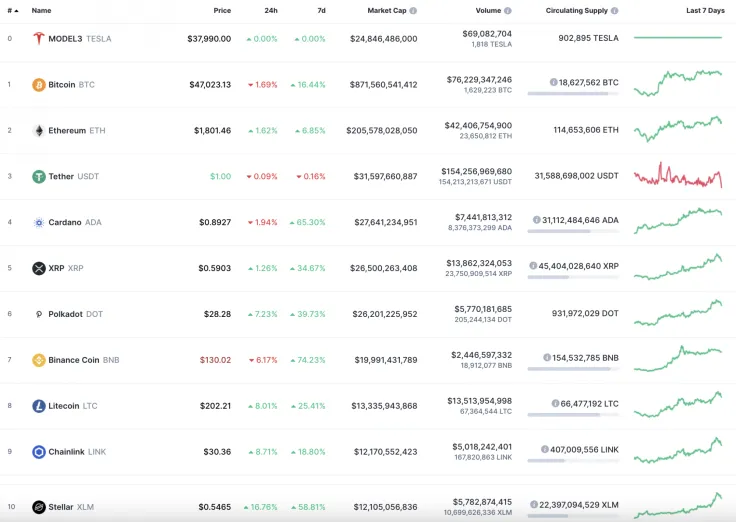Screen dimensions: 736x522
Task: Click info icon beside XRP circulating supply
Action: (x=533, y=266)
